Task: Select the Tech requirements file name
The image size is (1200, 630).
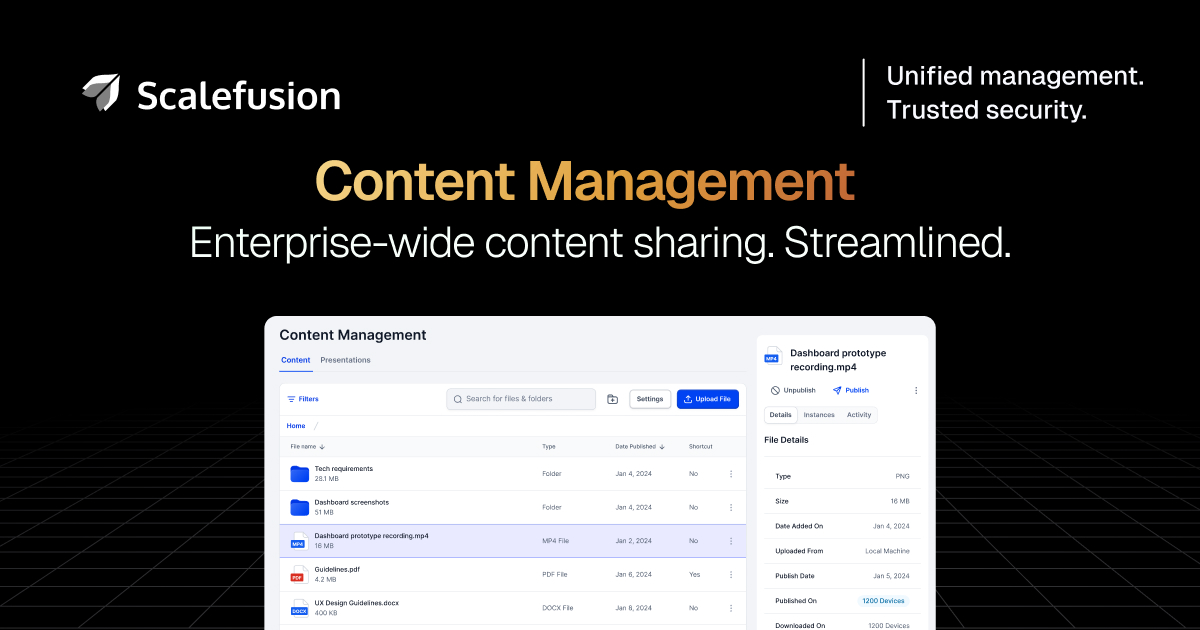Action: [x=344, y=469]
